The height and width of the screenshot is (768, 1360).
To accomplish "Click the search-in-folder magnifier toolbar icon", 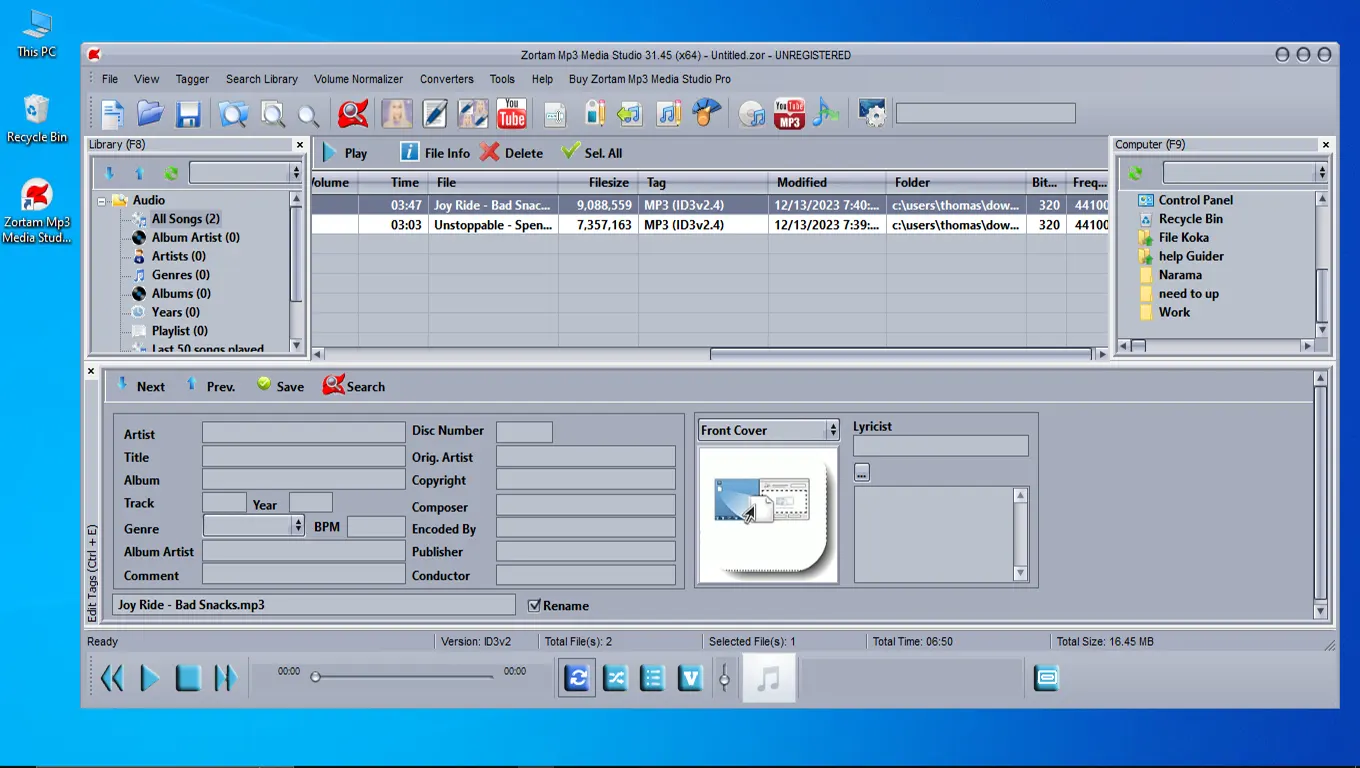I will pos(234,114).
